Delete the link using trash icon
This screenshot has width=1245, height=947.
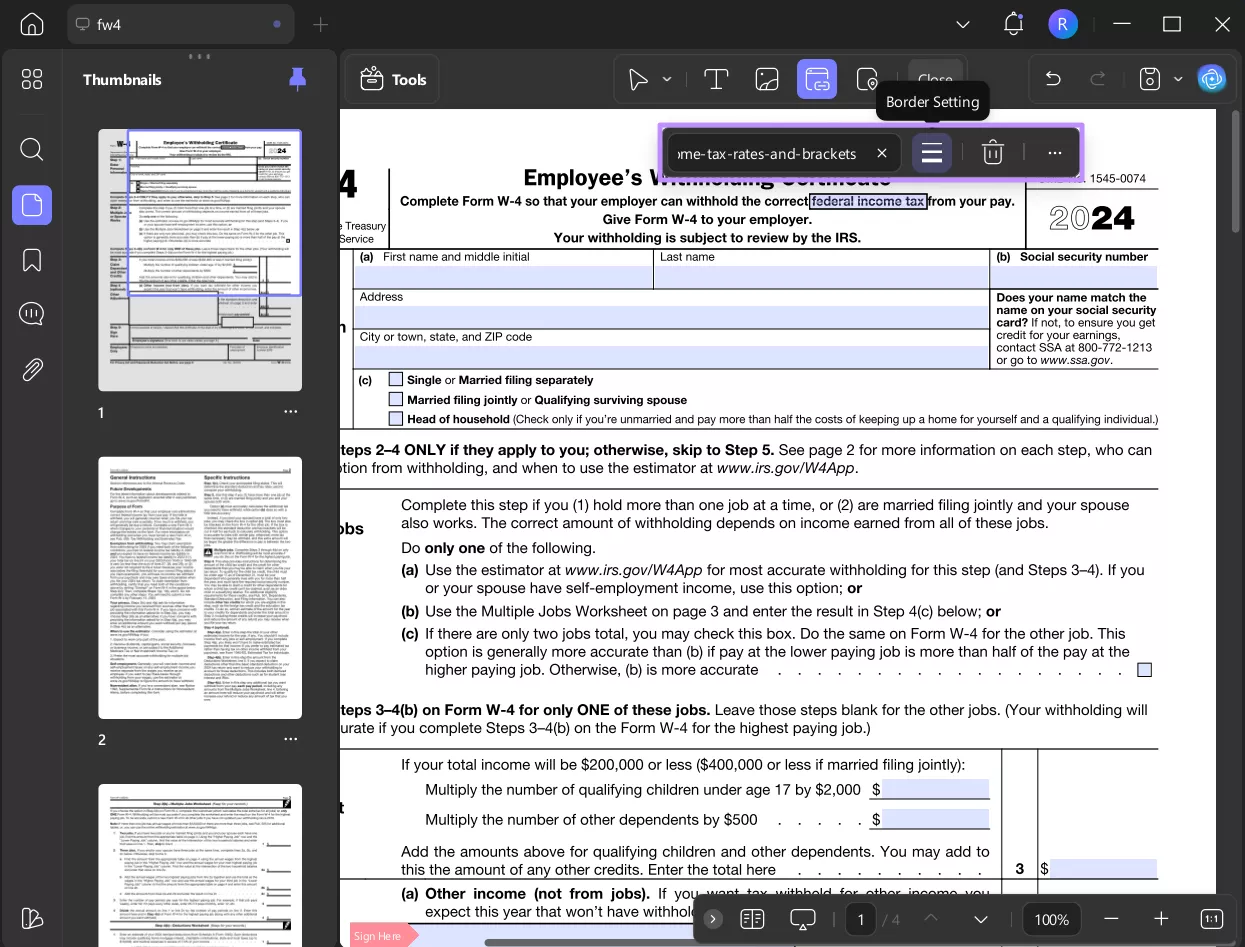992,153
